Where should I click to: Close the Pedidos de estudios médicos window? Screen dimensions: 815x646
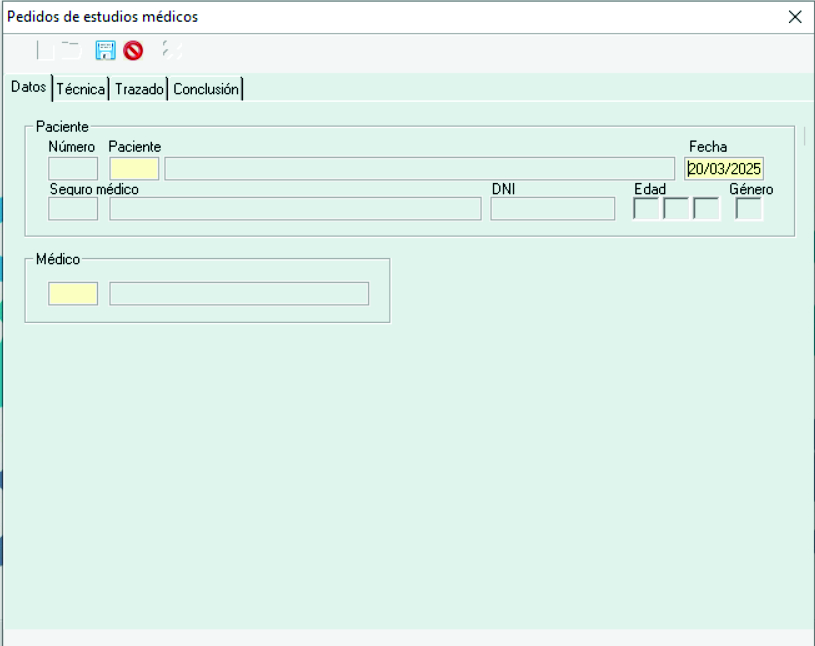[x=795, y=16]
